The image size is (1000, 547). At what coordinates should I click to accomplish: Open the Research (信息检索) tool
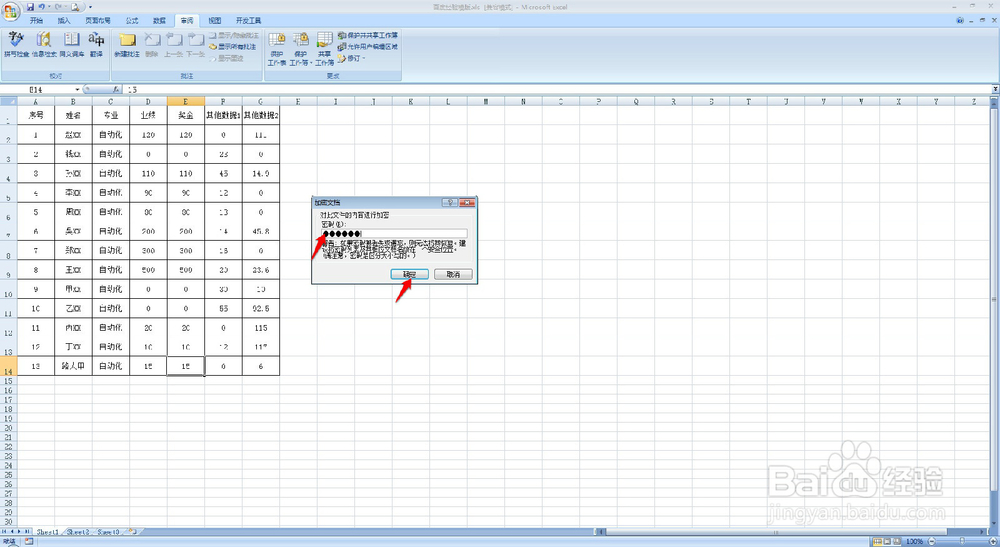pyautogui.click(x=44, y=45)
